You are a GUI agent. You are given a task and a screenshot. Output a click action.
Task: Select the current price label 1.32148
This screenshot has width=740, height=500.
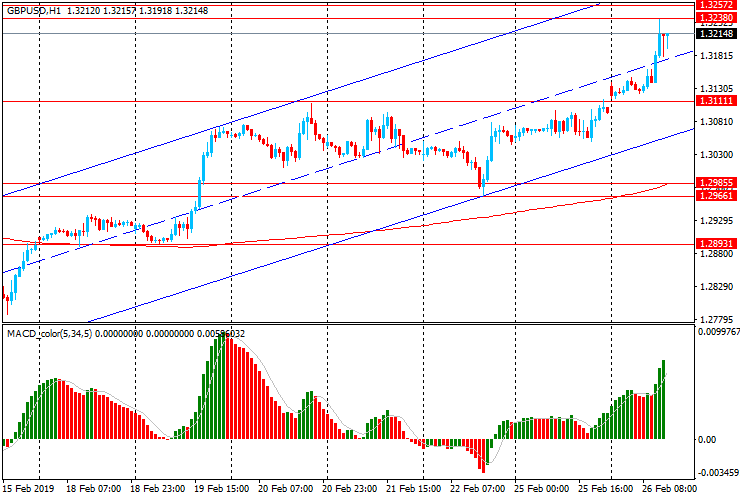coord(717,34)
